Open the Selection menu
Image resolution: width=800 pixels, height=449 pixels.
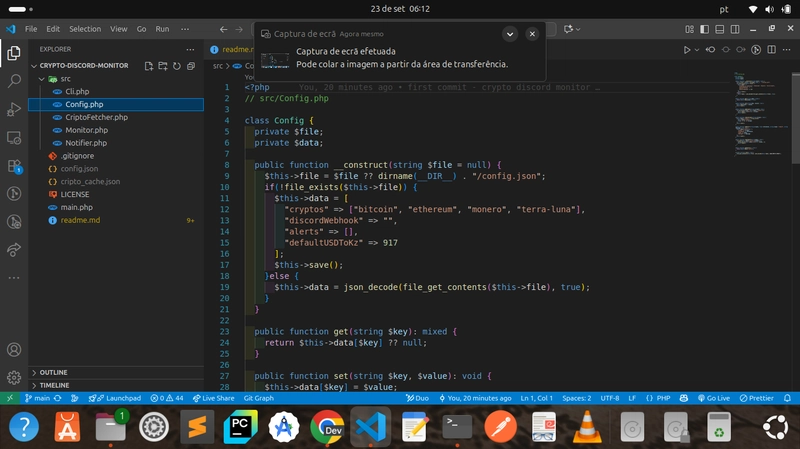[85, 30]
